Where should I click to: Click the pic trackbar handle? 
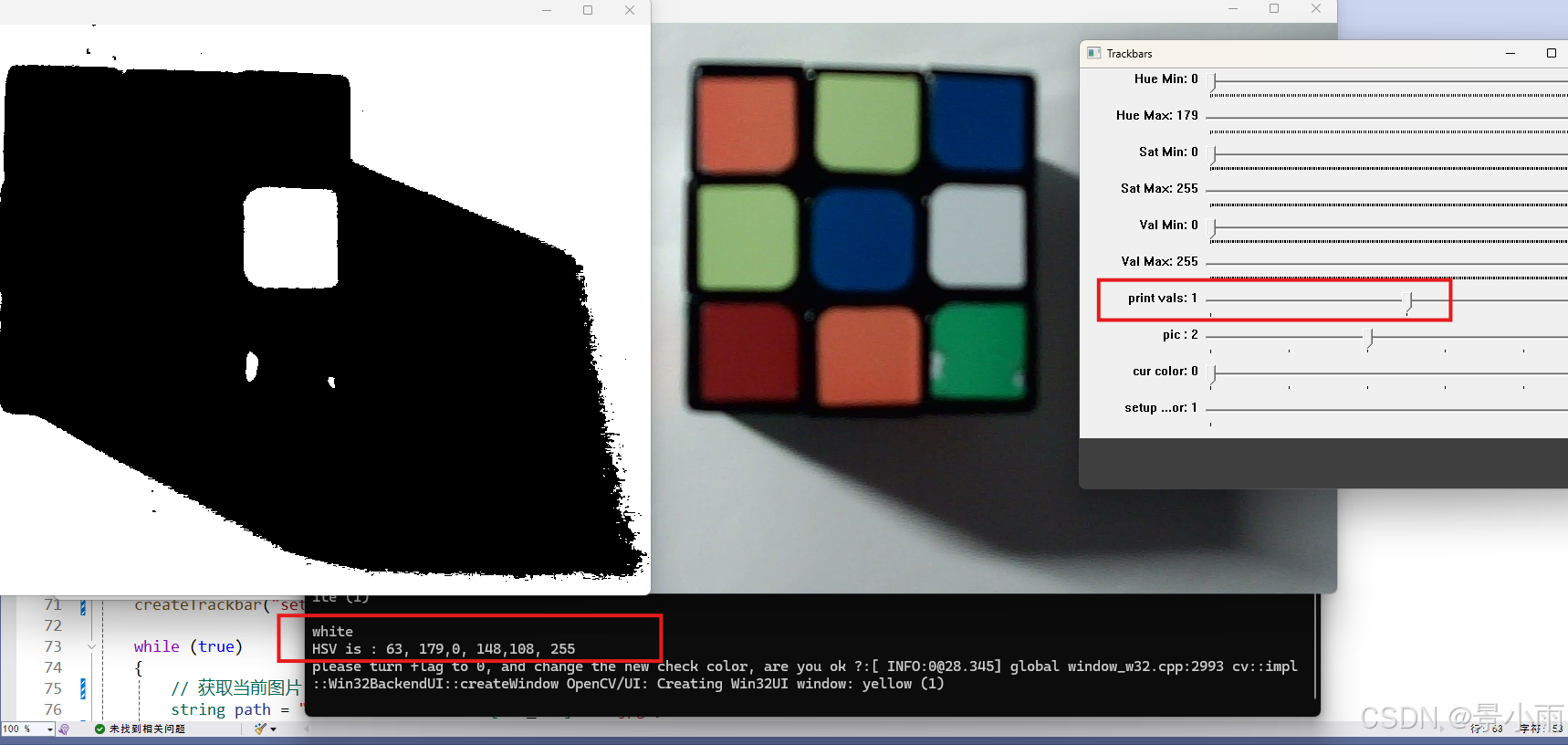tap(1369, 338)
